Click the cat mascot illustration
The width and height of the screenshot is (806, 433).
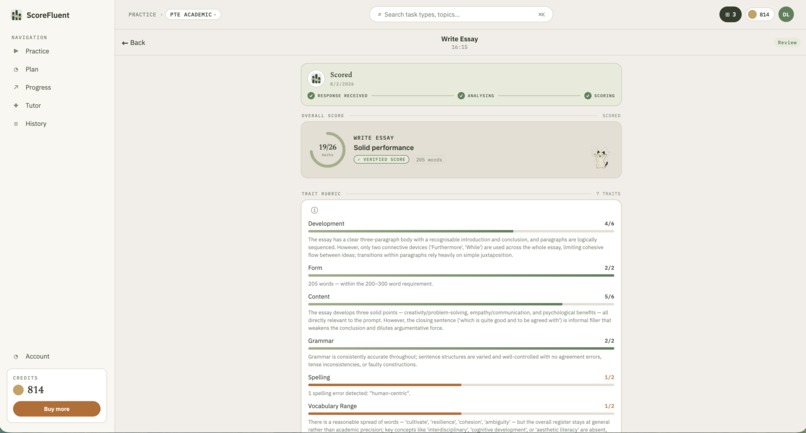tap(600, 158)
